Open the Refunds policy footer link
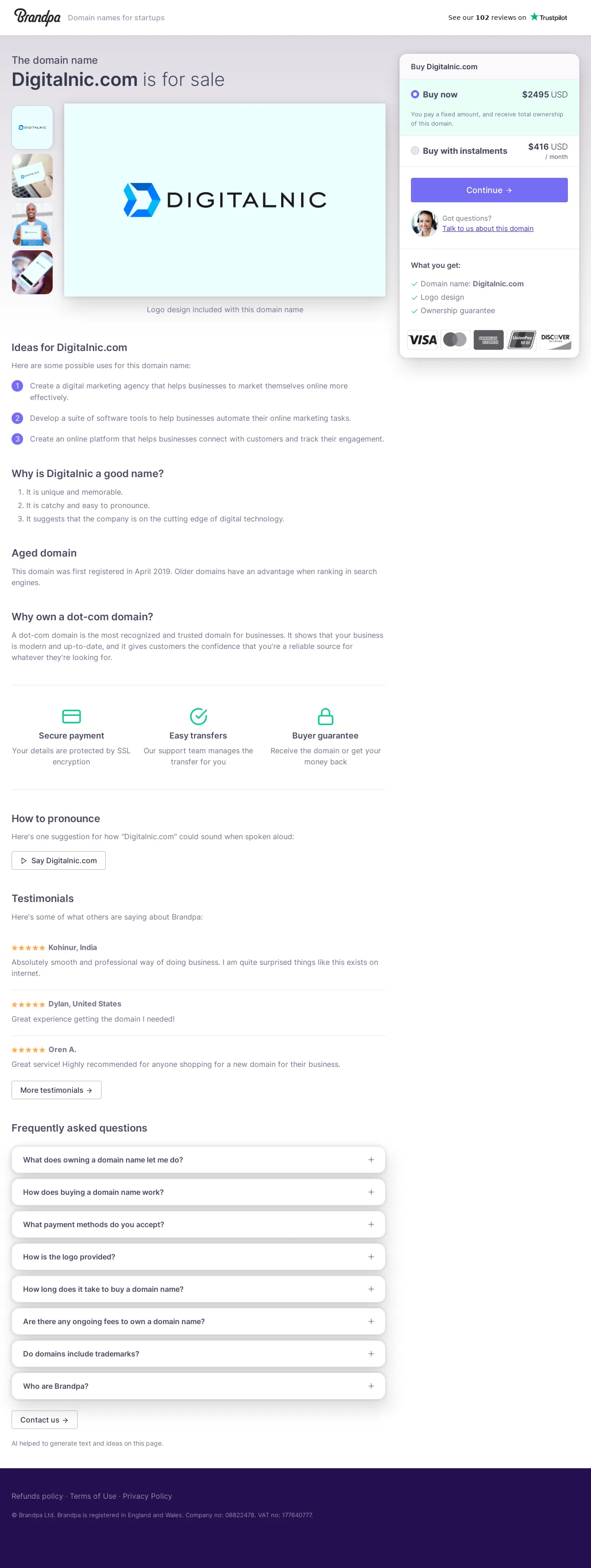Screen dimensions: 591x1568 (x=37, y=1495)
